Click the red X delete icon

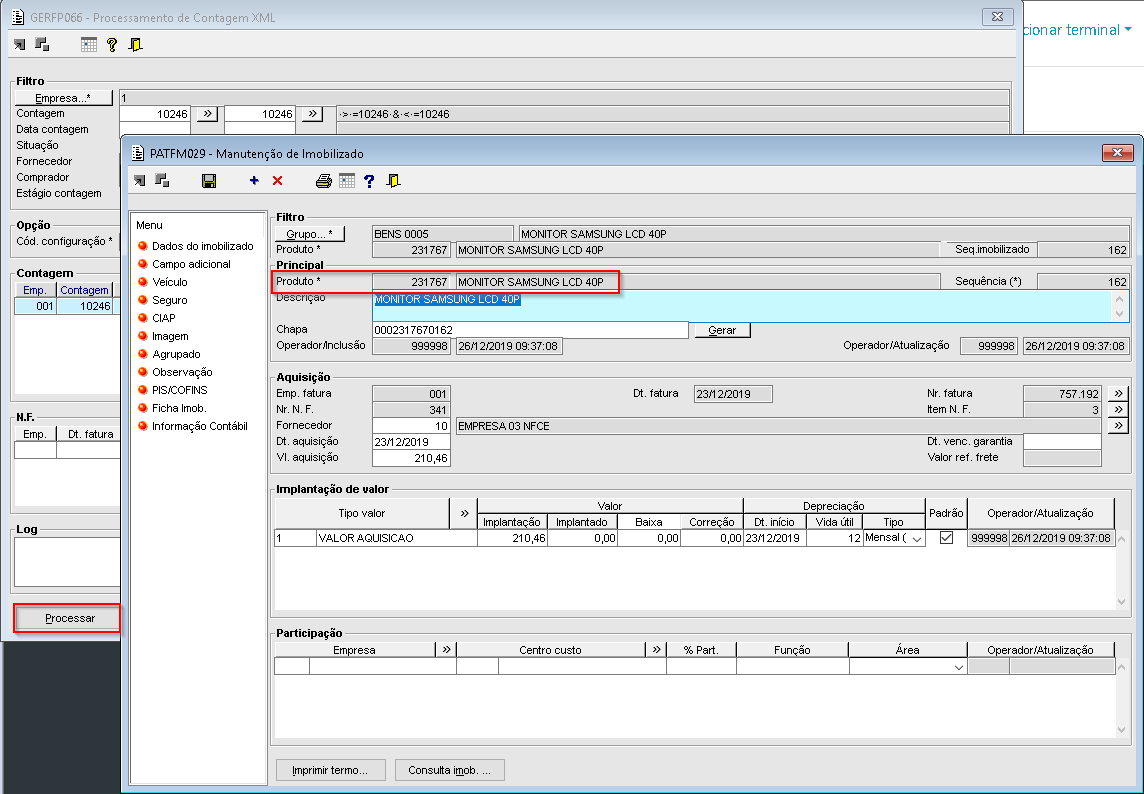pyautogui.click(x=277, y=181)
